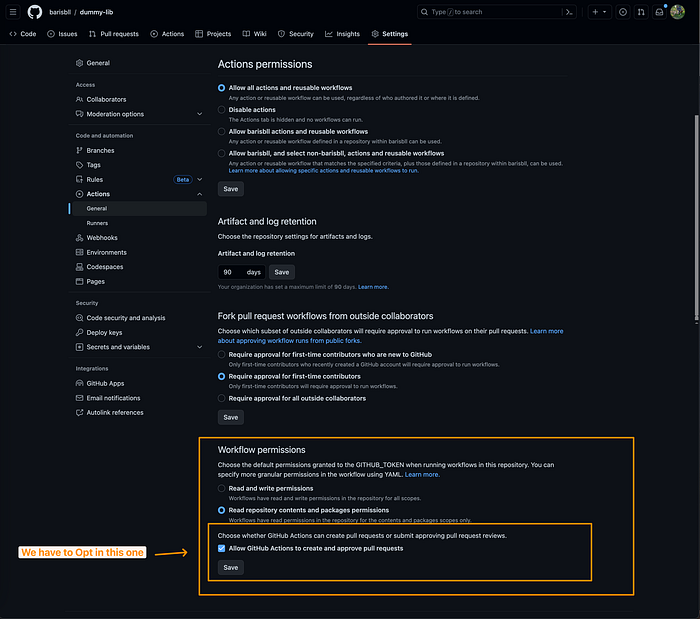Click the retention days input field
Image resolution: width=700 pixels, height=619 pixels.
tap(242, 272)
